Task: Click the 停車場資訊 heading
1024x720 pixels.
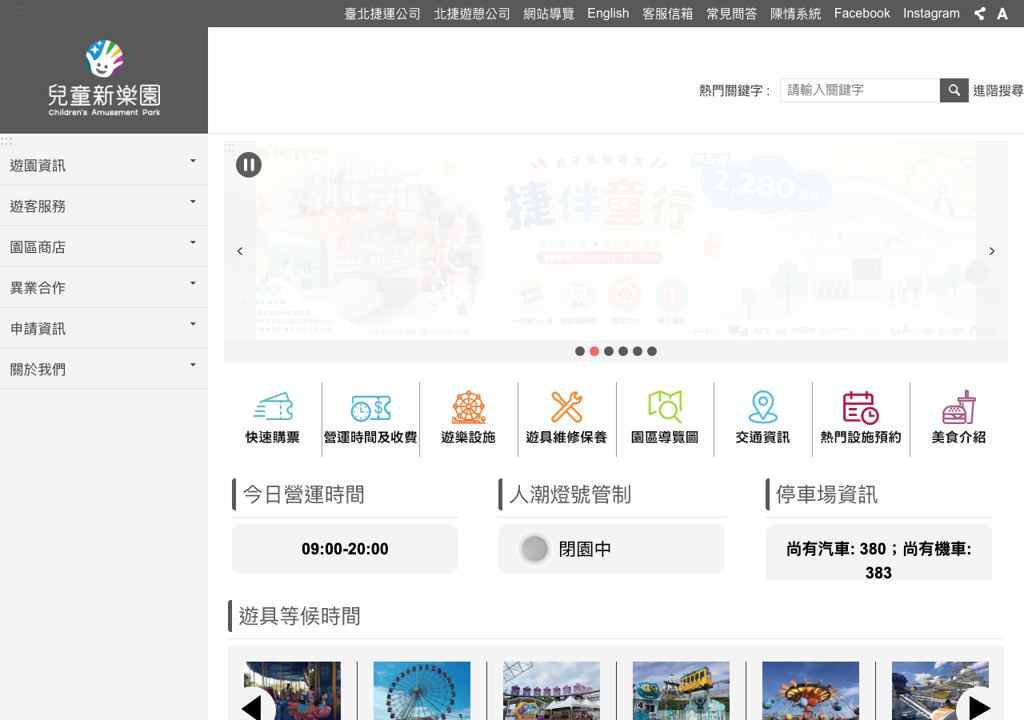Action: click(x=826, y=495)
